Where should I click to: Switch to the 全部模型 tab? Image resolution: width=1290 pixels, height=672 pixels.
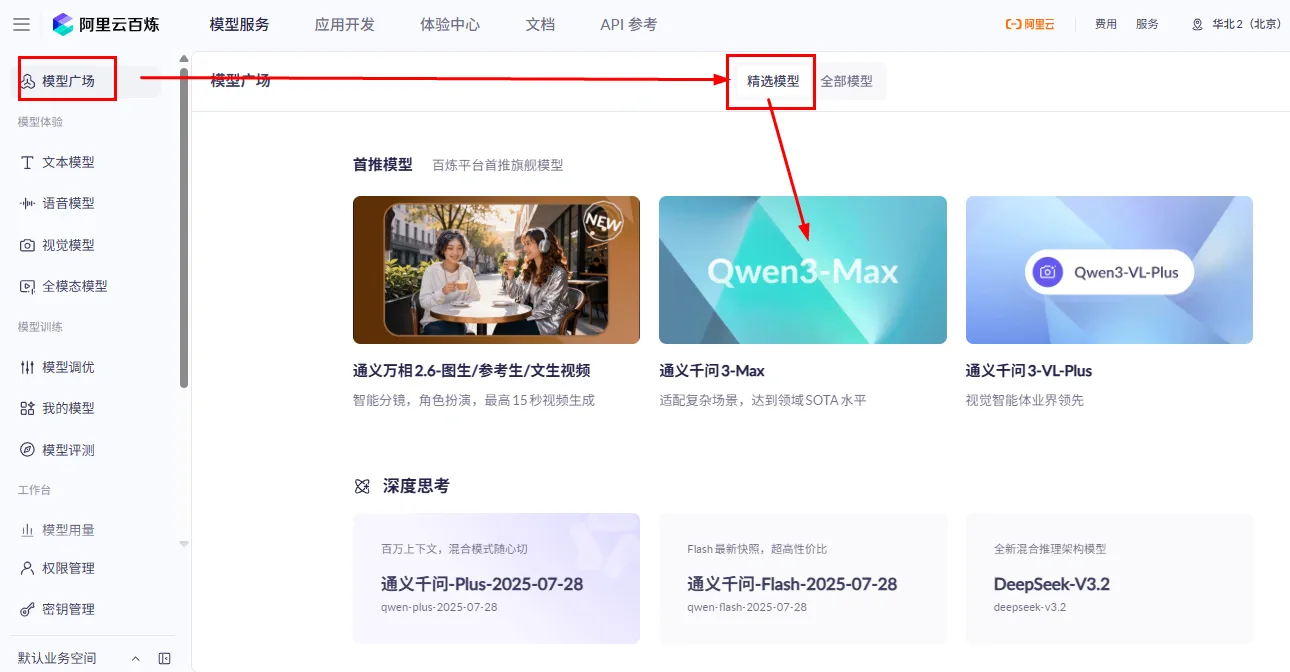click(x=847, y=81)
